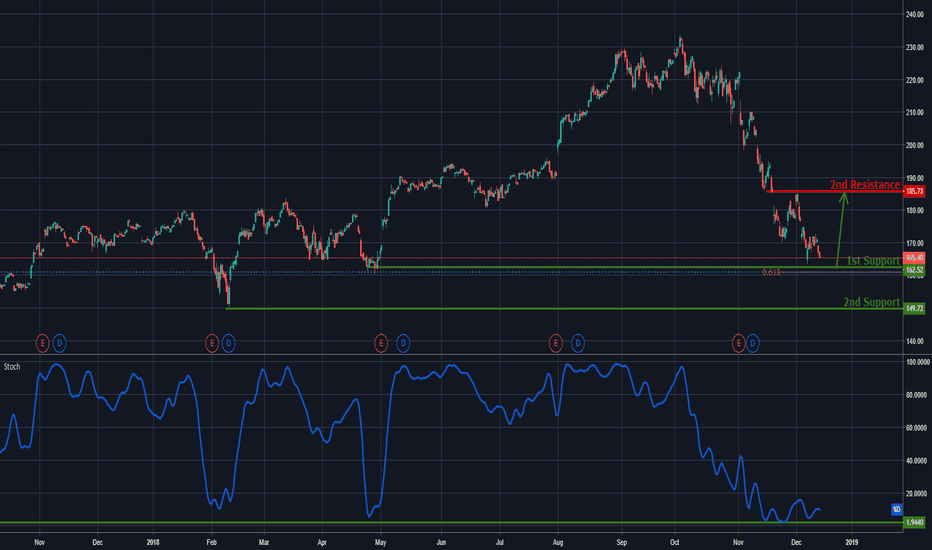Click the 165.40 current price label

coord(914,257)
